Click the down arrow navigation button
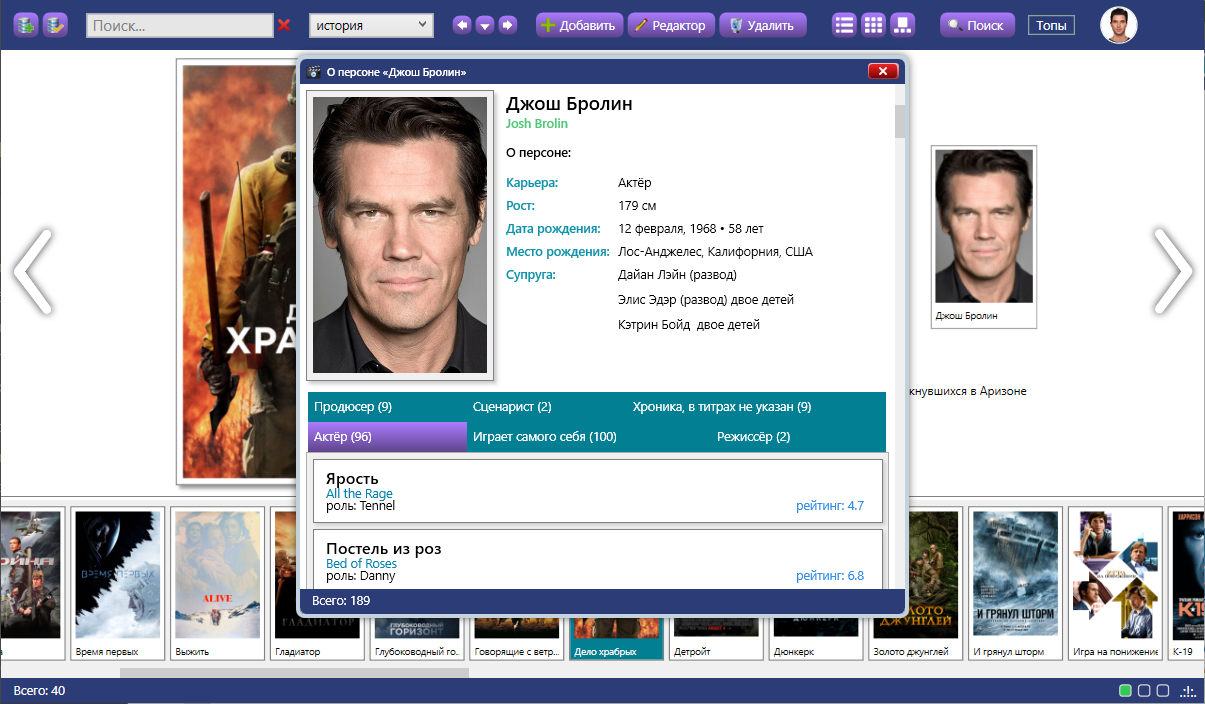The height and width of the screenshot is (704, 1205). pos(485,25)
